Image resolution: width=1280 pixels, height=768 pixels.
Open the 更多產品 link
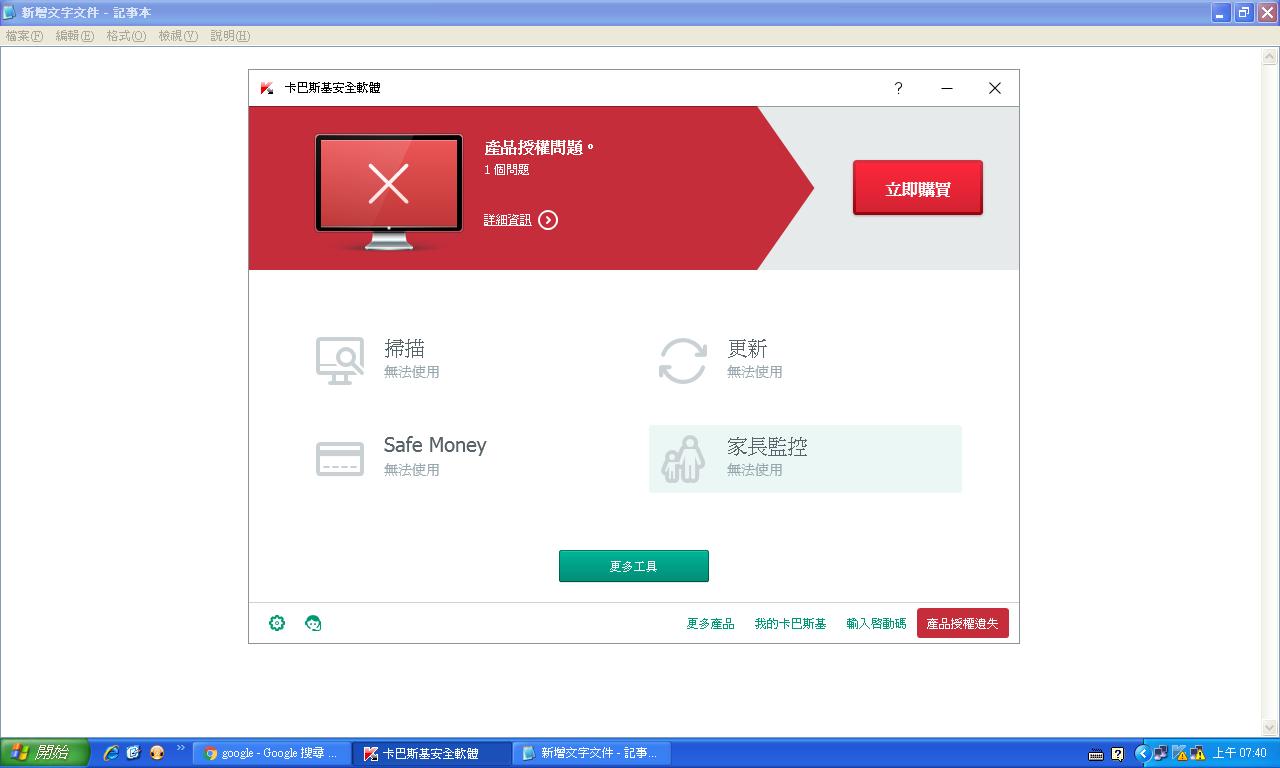[x=710, y=624]
